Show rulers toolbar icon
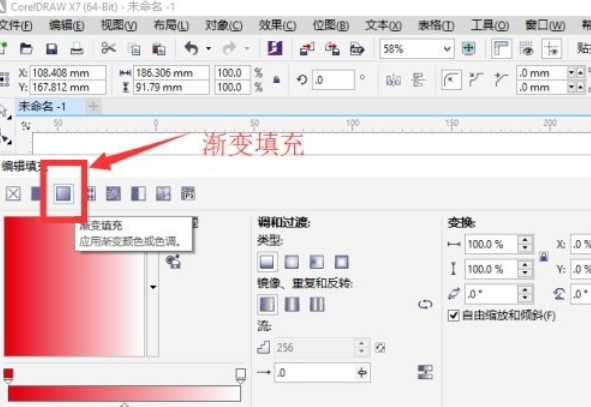591x407 pixels. pos(501,49)
